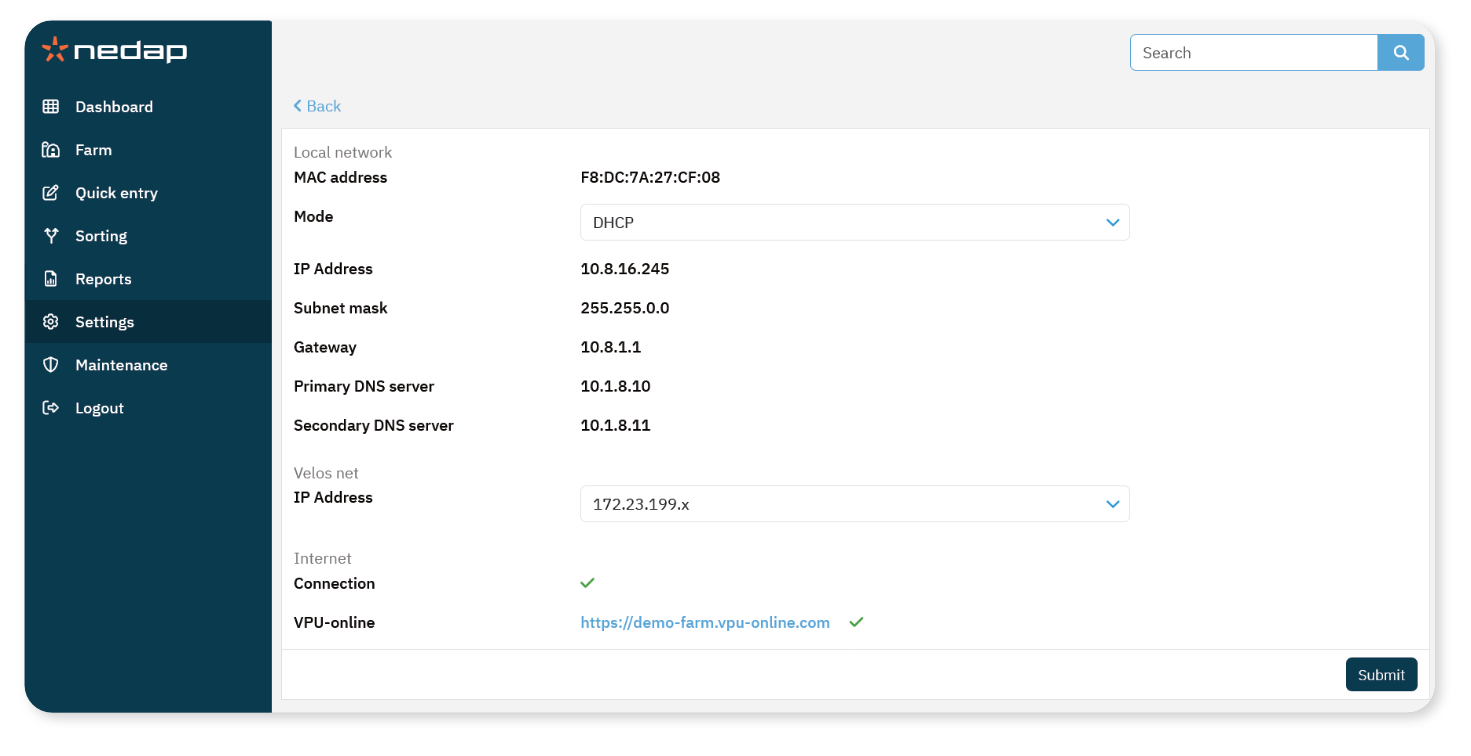Click the Sorting fork icon
Viewport: 1471px width, 756px height.
(51, 236)
